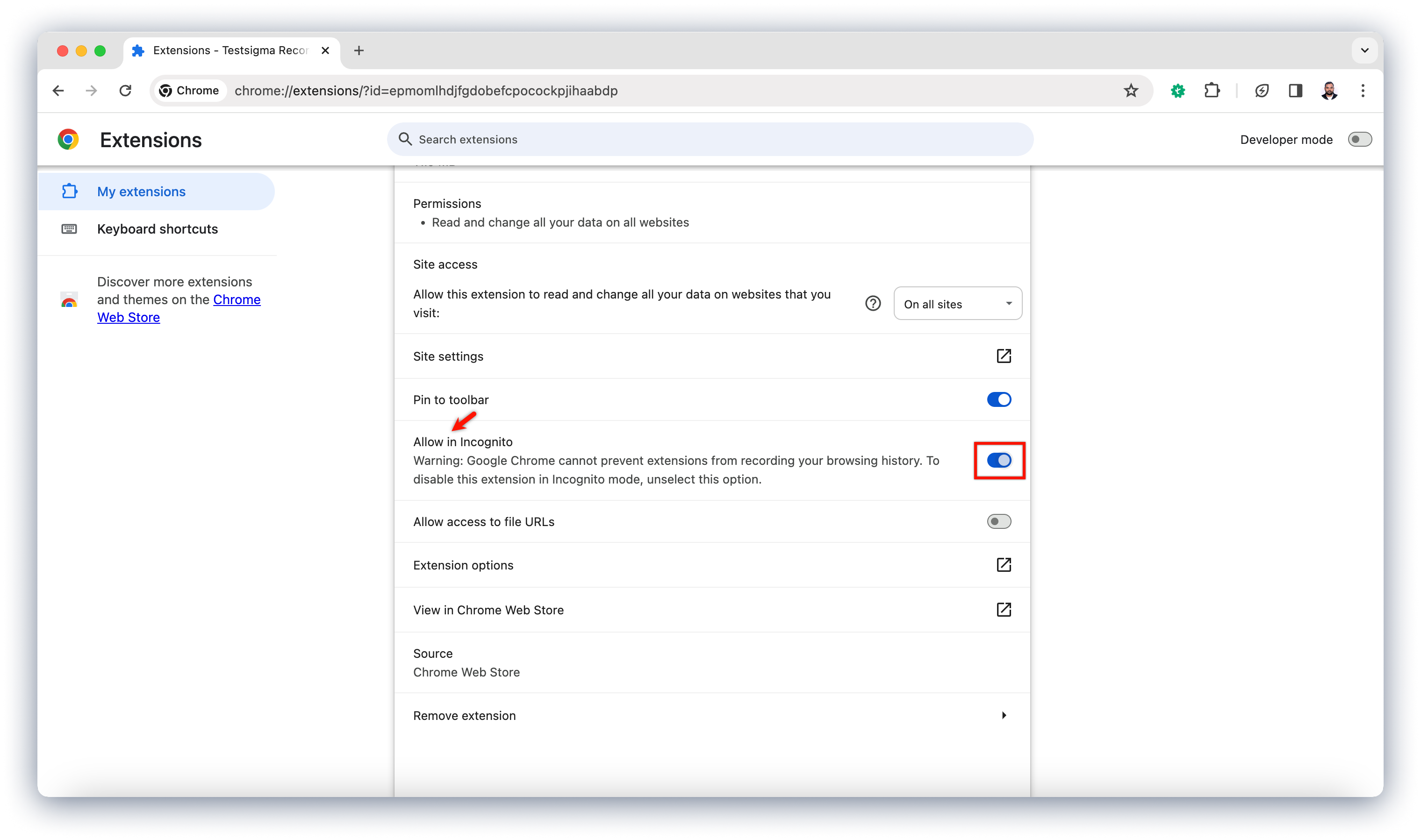Click the Site settings external link icon
1421x840 pixels.
[1003, 356]
